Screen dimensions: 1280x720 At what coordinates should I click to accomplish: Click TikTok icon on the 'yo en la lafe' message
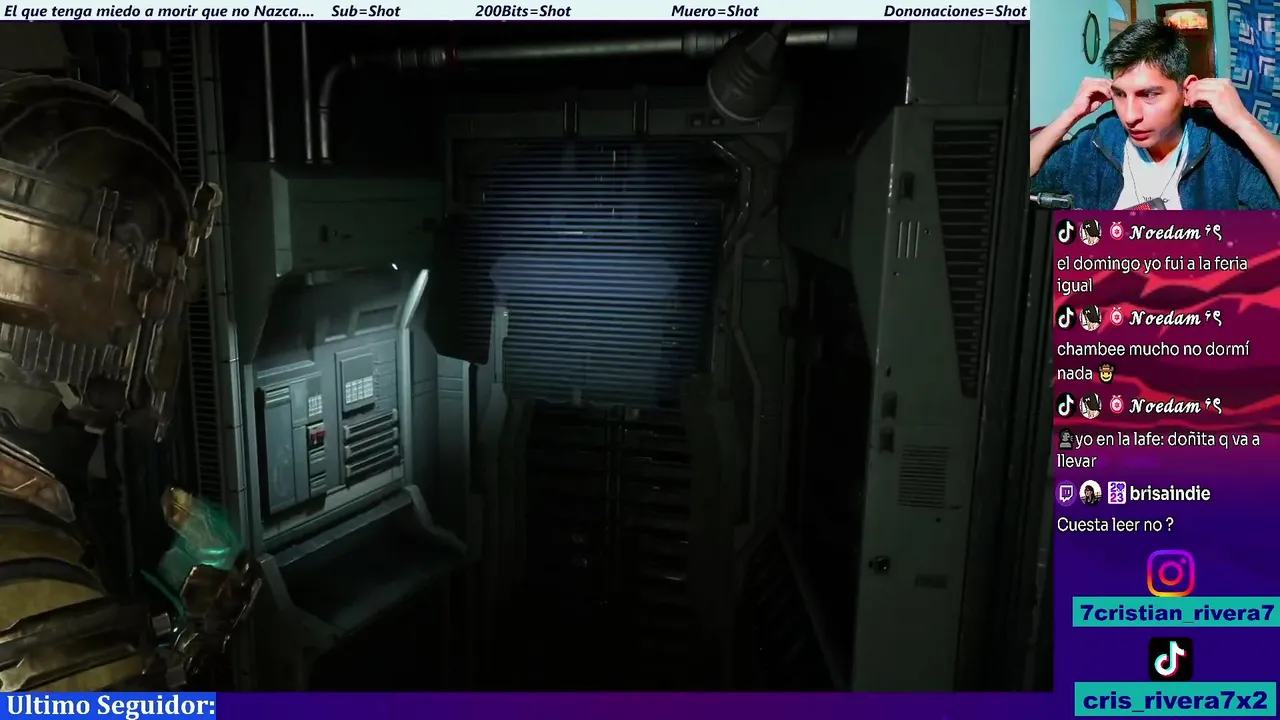tap(1066, 406)
